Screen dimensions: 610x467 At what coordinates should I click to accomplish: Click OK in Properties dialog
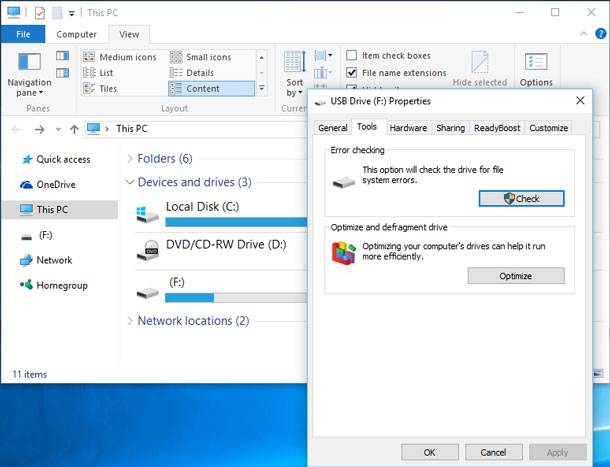[430, 452]
